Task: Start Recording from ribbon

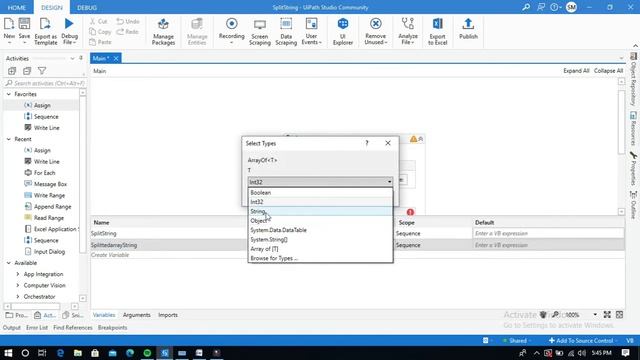Action: point(231,31)
